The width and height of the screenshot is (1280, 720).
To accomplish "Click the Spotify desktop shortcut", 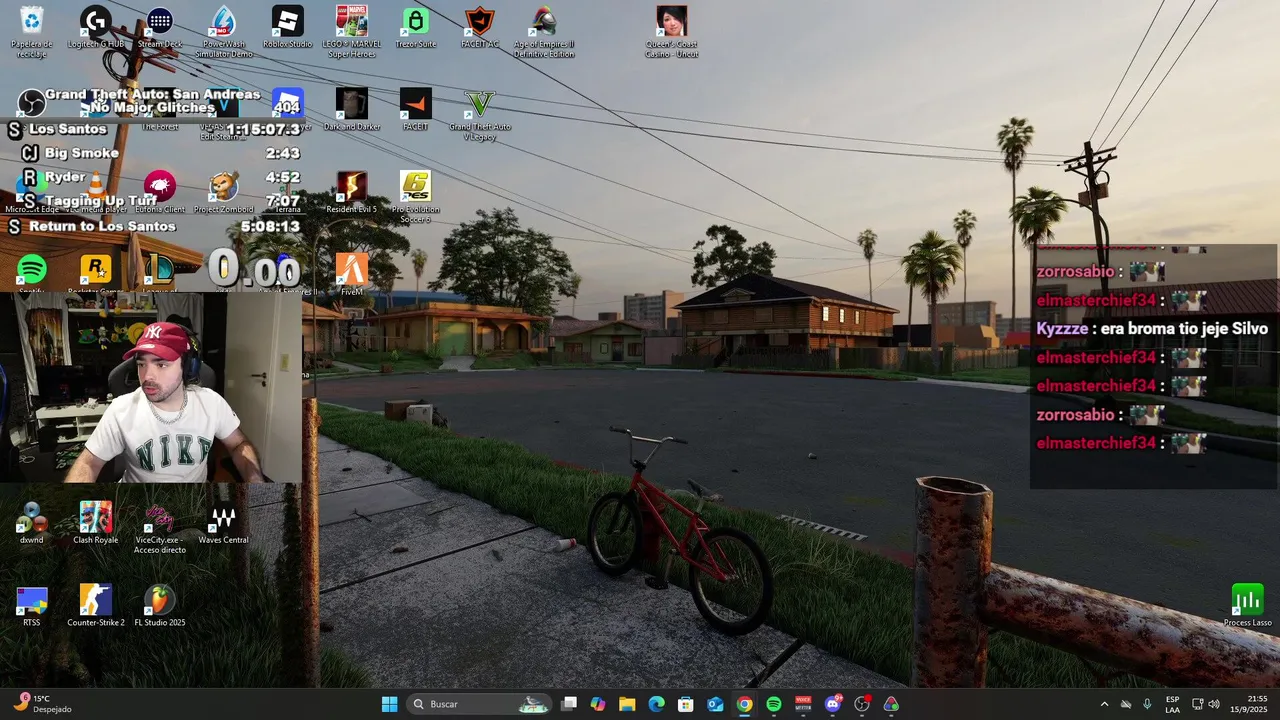I will point(32,270).
